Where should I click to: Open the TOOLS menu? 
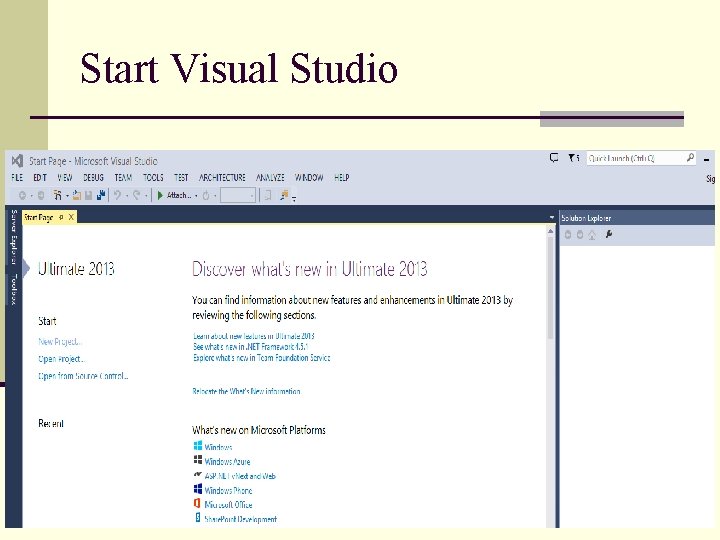click(x=153, y=178)
